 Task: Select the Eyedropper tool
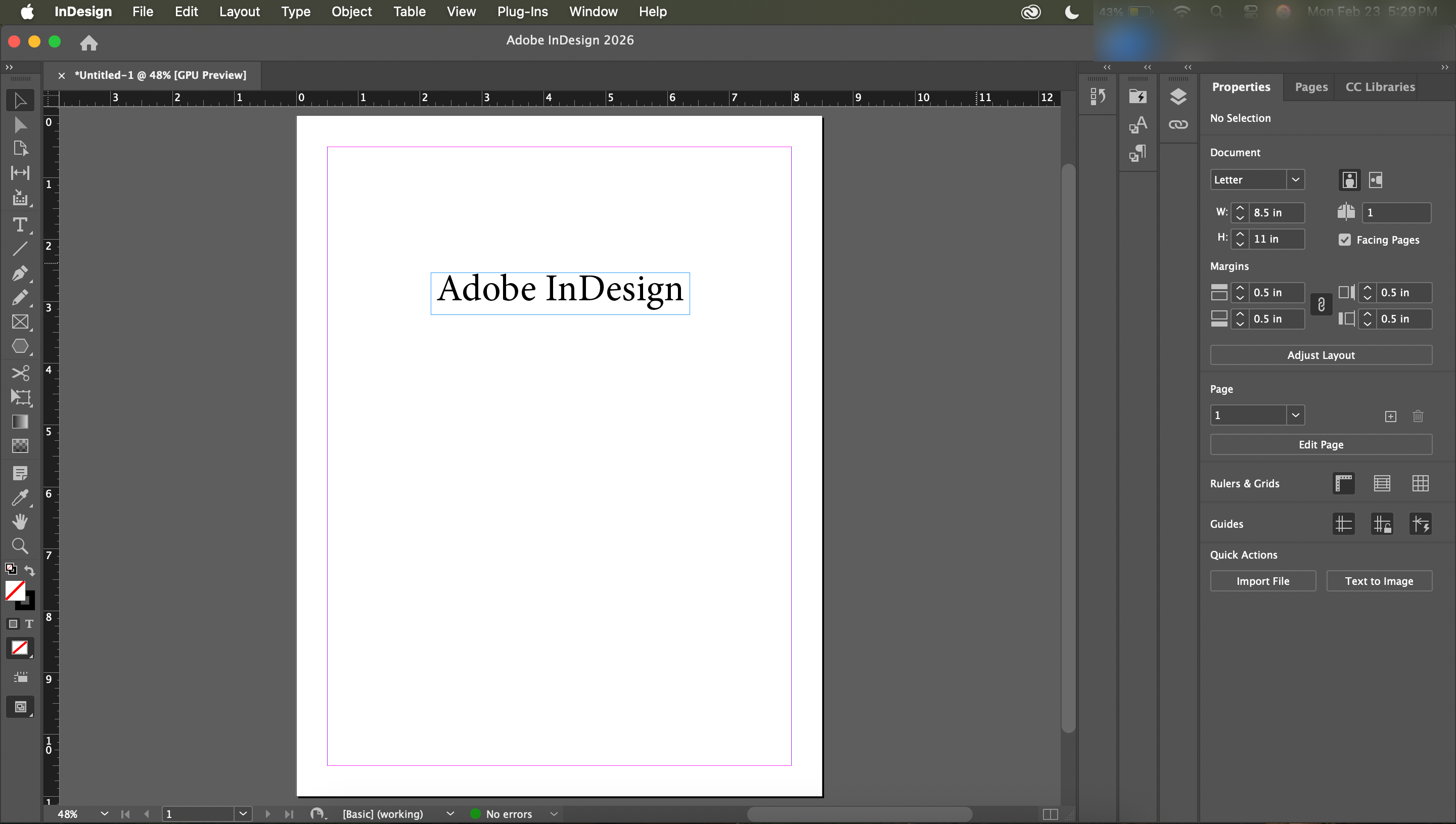(x=20, y=497)
